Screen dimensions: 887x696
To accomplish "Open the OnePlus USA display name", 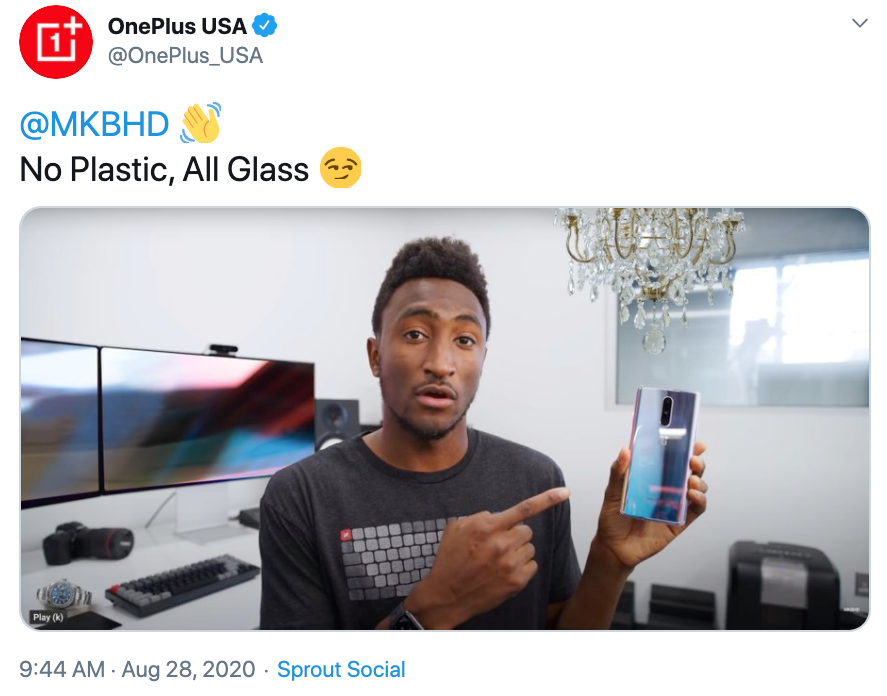I will pos(177,26).
